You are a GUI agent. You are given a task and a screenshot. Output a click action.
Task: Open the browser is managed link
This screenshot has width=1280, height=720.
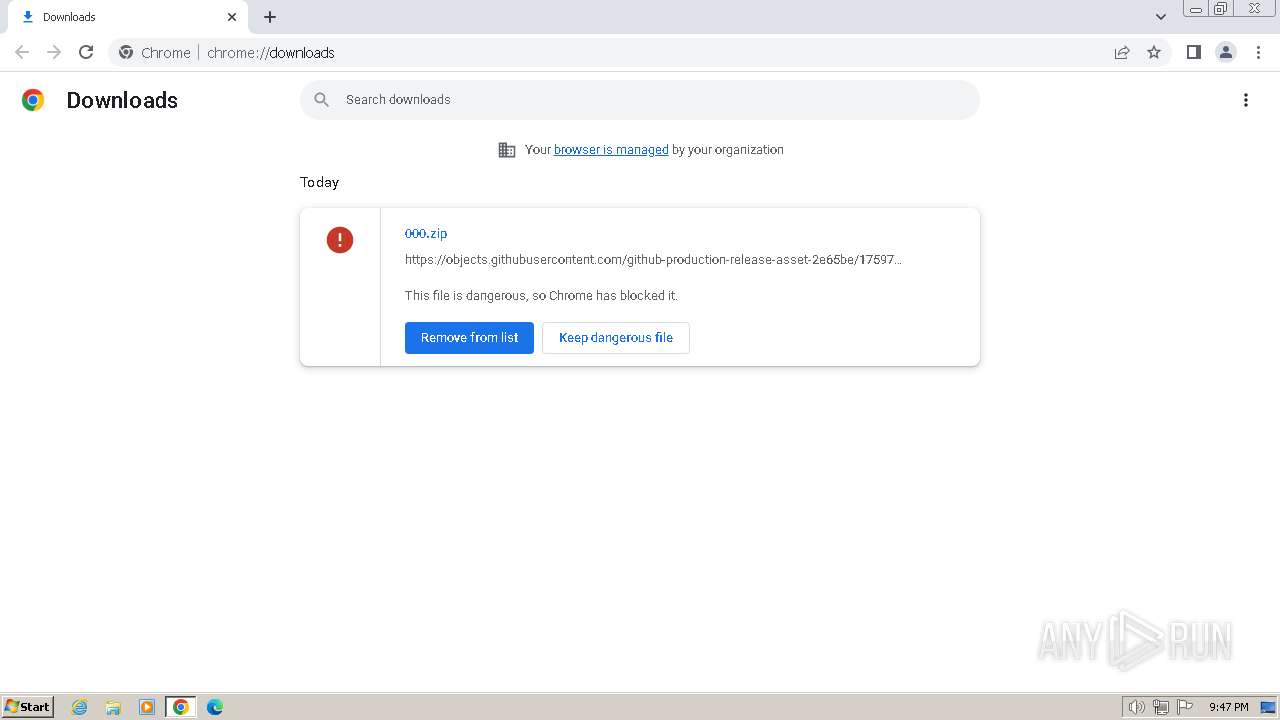click(x=611, y=150)
